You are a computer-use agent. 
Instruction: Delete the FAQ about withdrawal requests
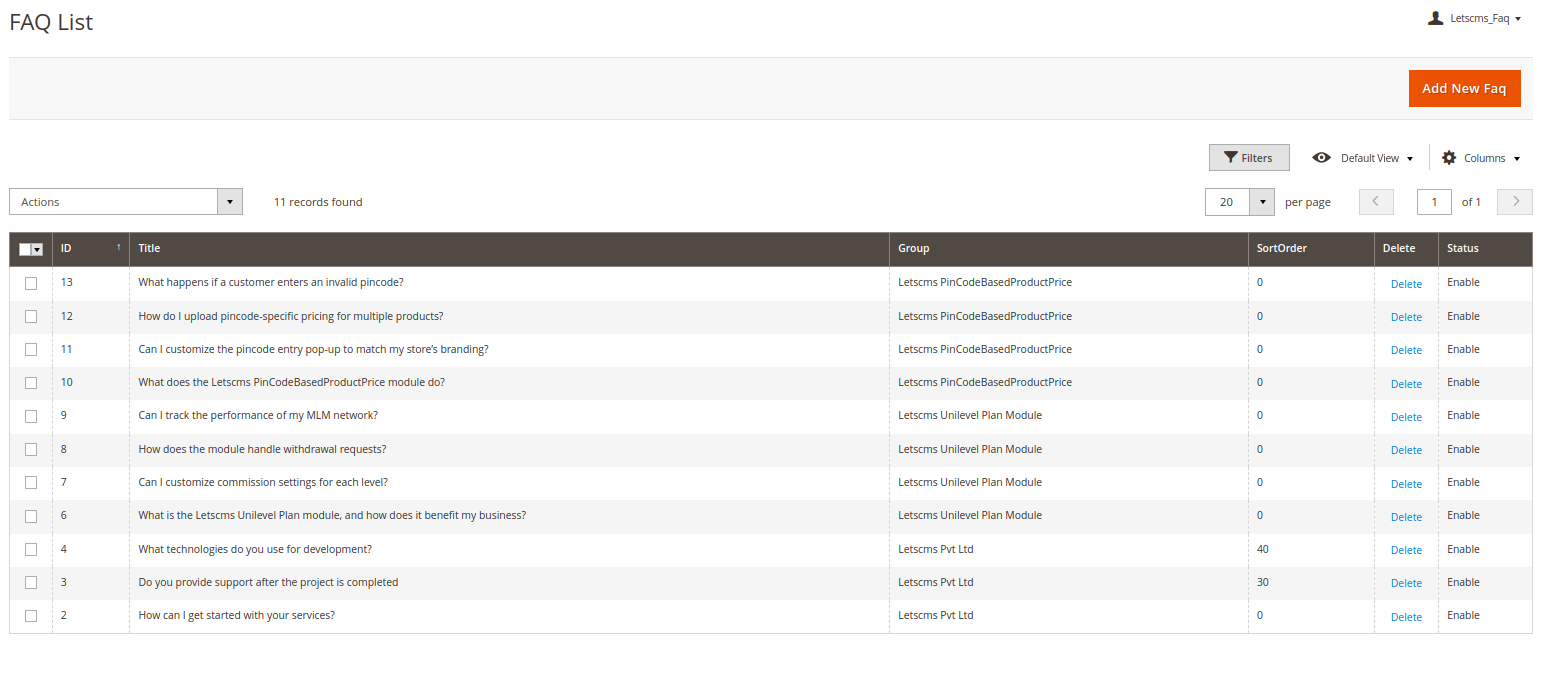tap(1405, 450)
